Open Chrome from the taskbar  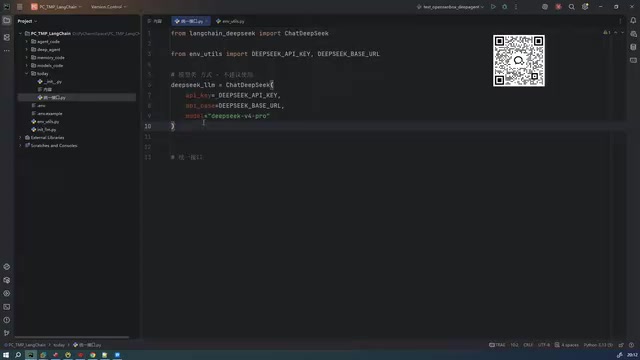tap(93, 355)
